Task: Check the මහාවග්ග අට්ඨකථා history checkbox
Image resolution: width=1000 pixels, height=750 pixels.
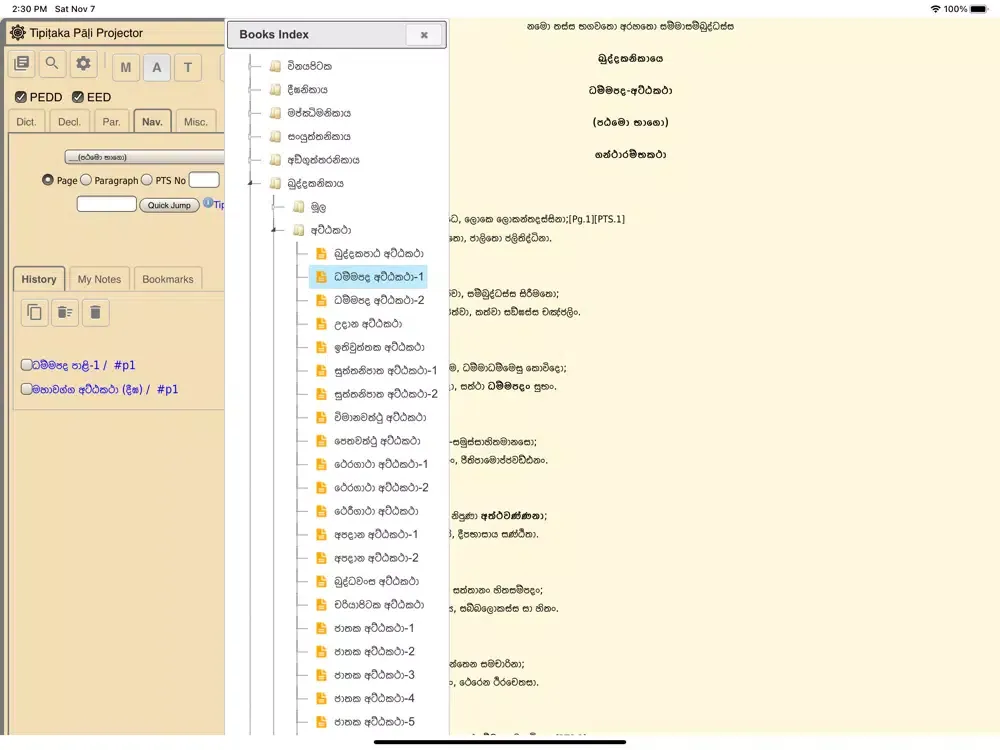Action: click(26, 388)
